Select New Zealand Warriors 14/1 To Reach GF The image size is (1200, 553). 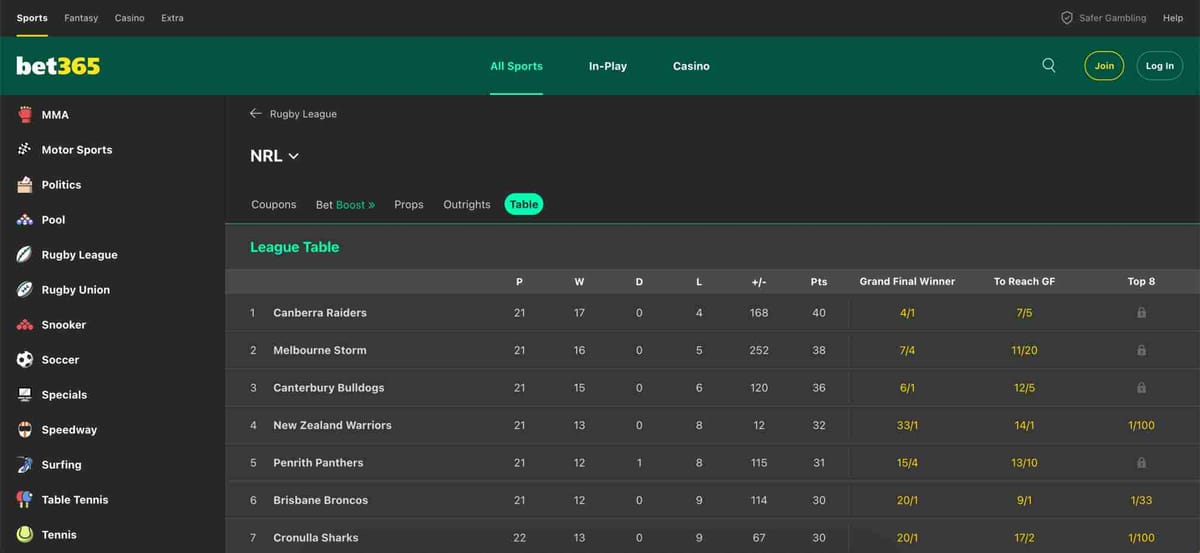[1024, 425]
